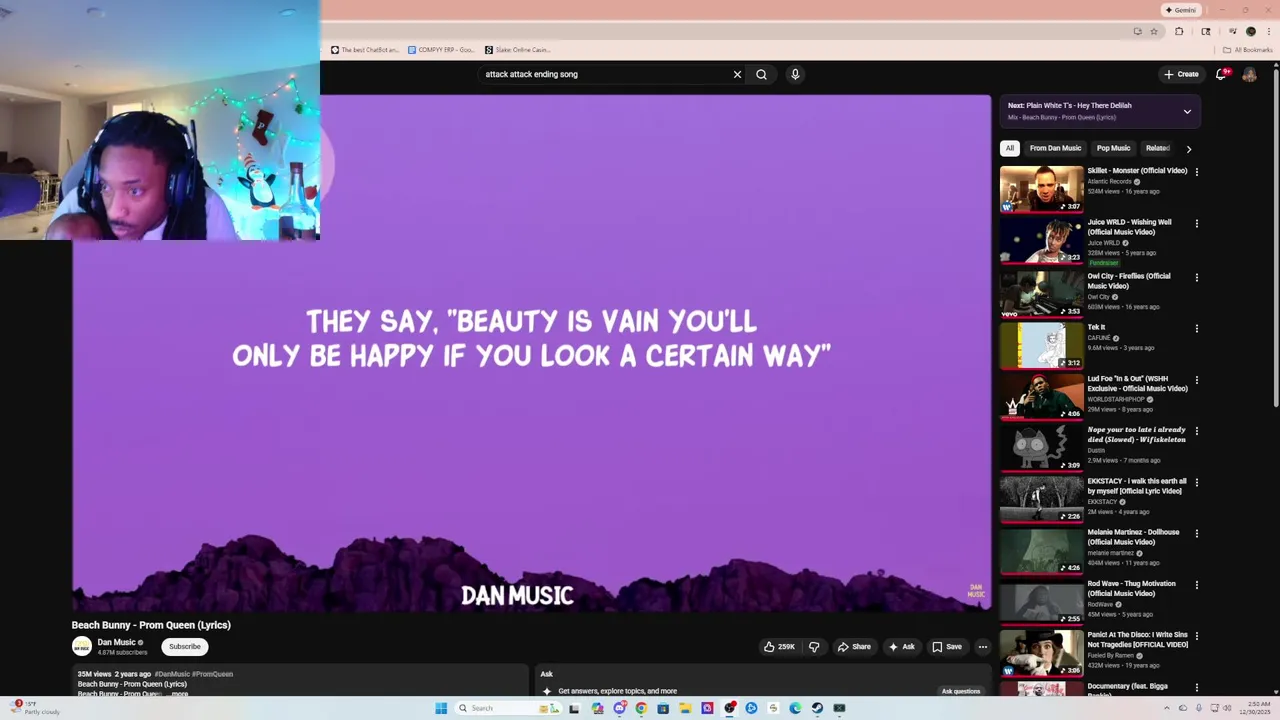The width and height of the screenshot is (1280, 720).
Task: Click the playing lyrics video area
Action: pos(531,352)
